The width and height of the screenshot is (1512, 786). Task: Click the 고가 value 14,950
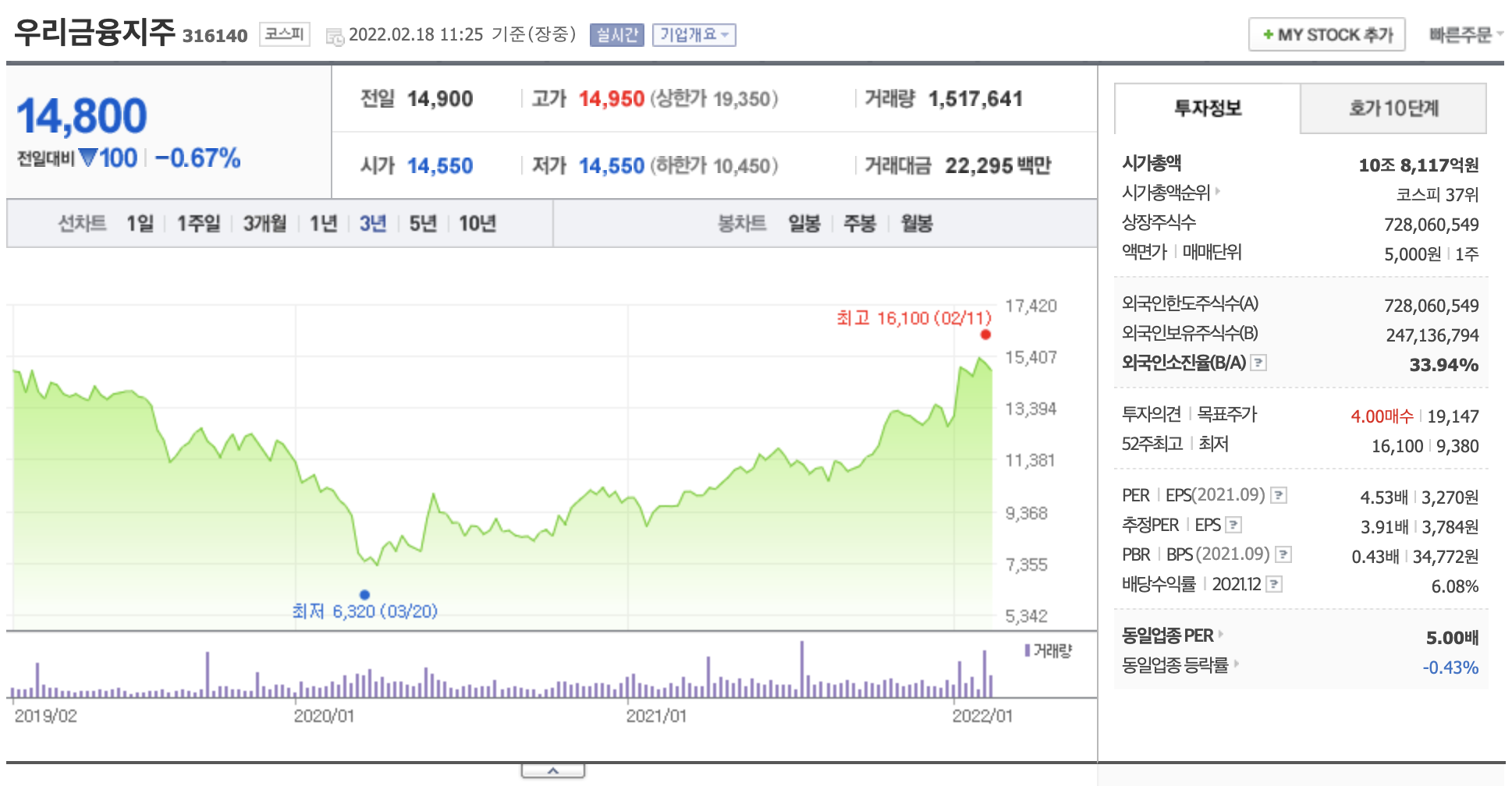(x=612, y=99)
